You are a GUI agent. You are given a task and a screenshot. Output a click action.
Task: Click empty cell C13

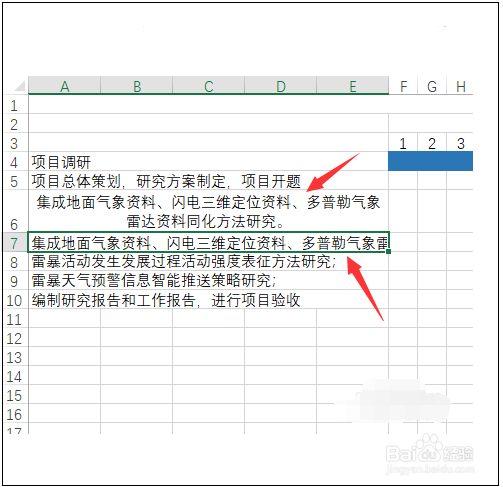[x=209, y=356]
